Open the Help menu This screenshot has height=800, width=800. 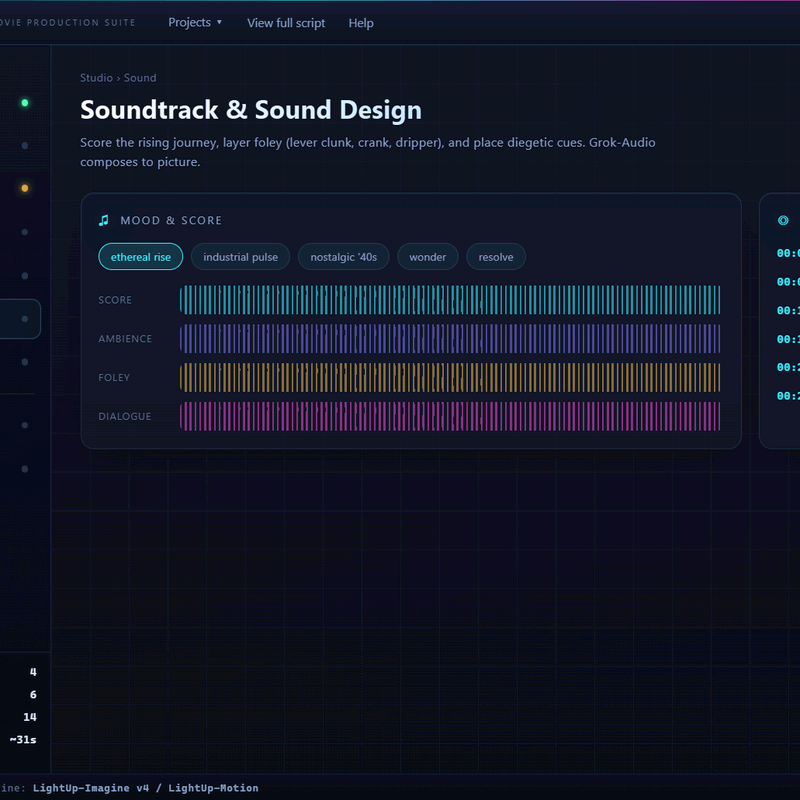click(361, 23)
